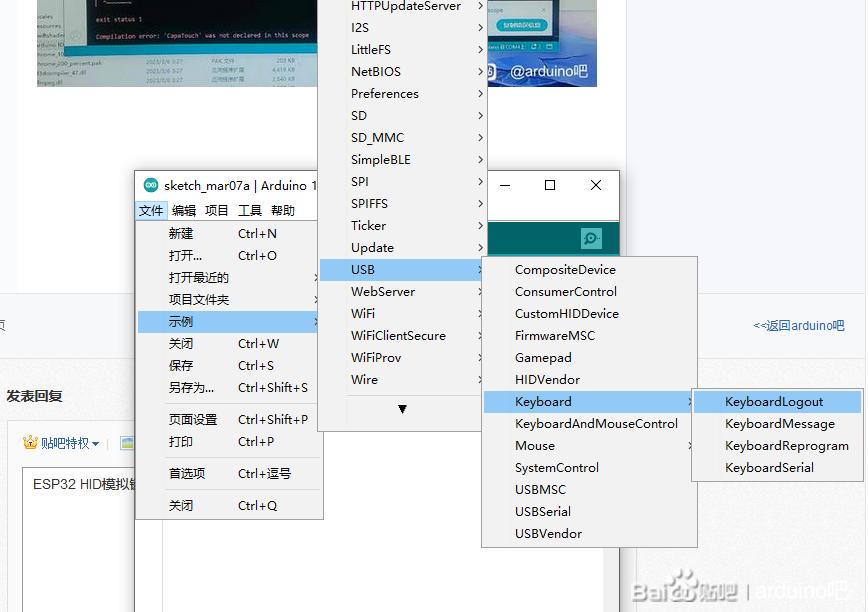Expand the WiFiProv examples
Image resolution: width=868 pixels, height=612 pixels.
tap(403, 358)
